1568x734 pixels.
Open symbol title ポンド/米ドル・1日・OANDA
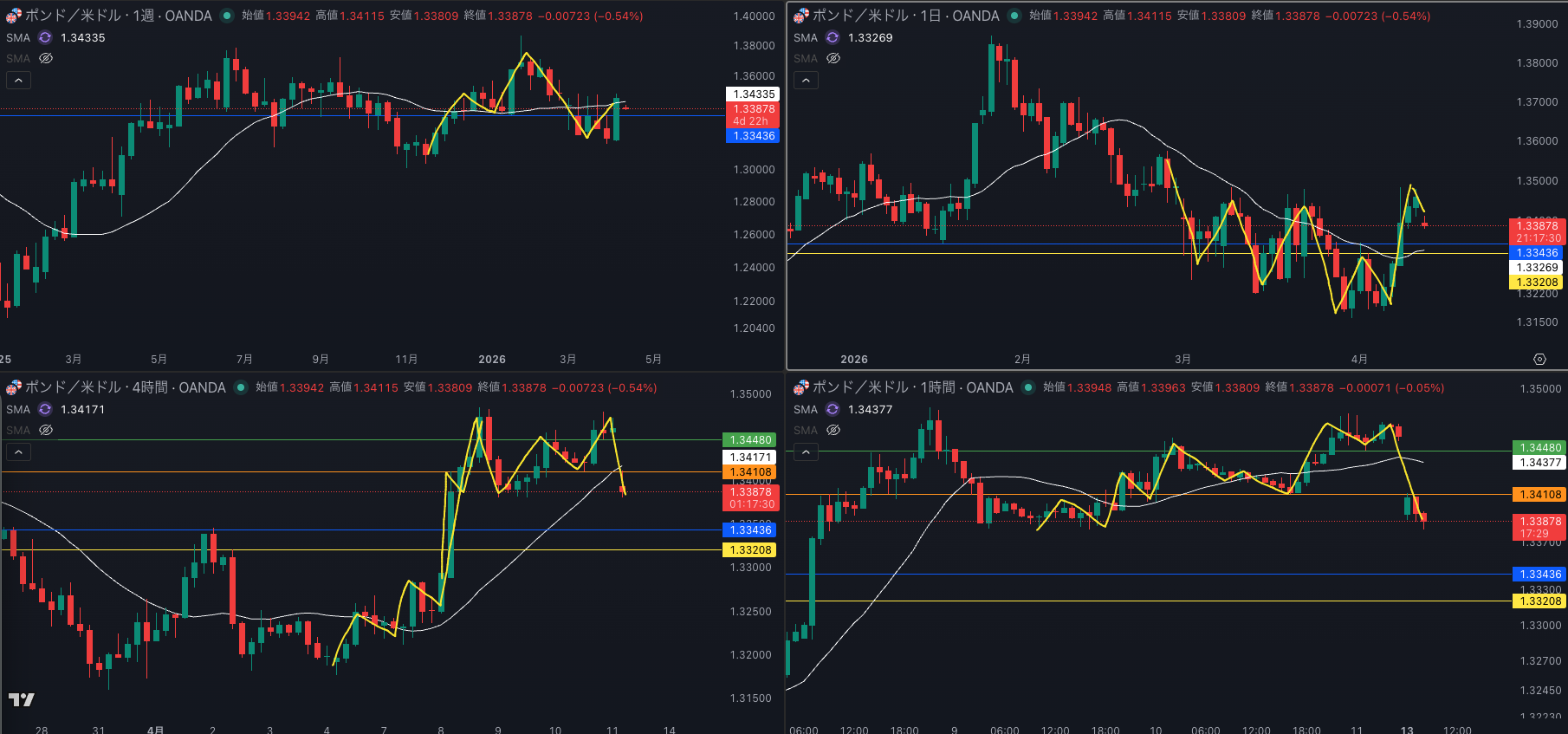[906, 16]
